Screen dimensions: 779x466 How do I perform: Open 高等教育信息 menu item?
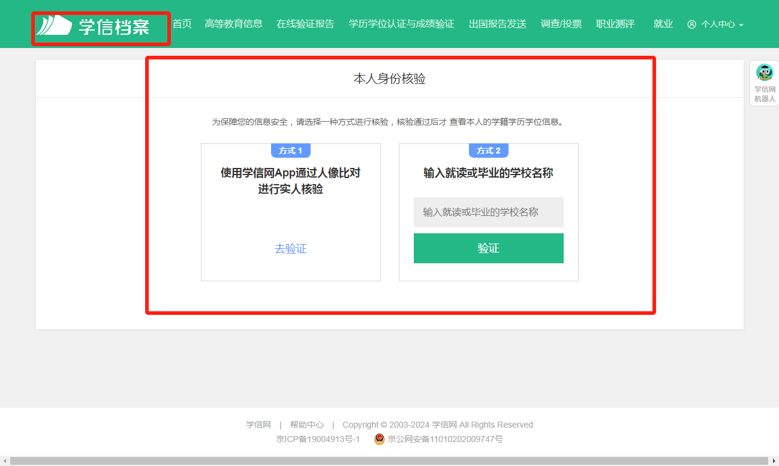click(233, 24)
